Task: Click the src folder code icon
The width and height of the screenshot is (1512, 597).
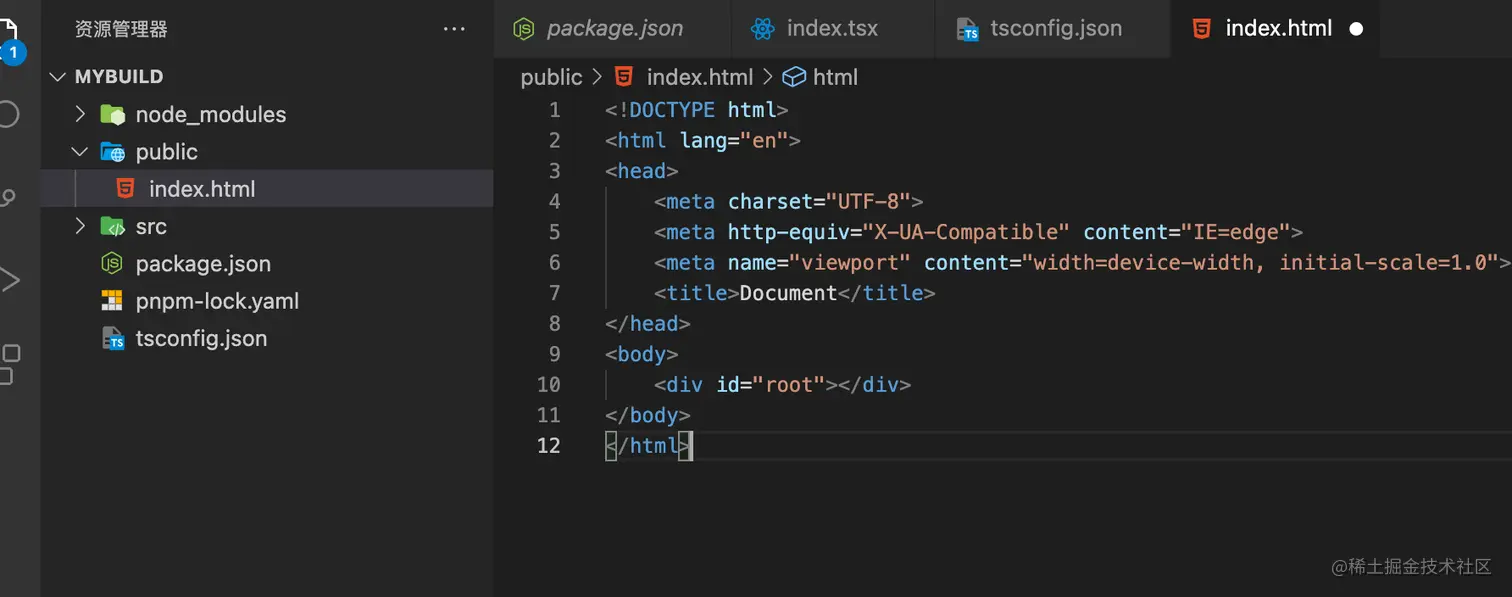Action: 112,227
